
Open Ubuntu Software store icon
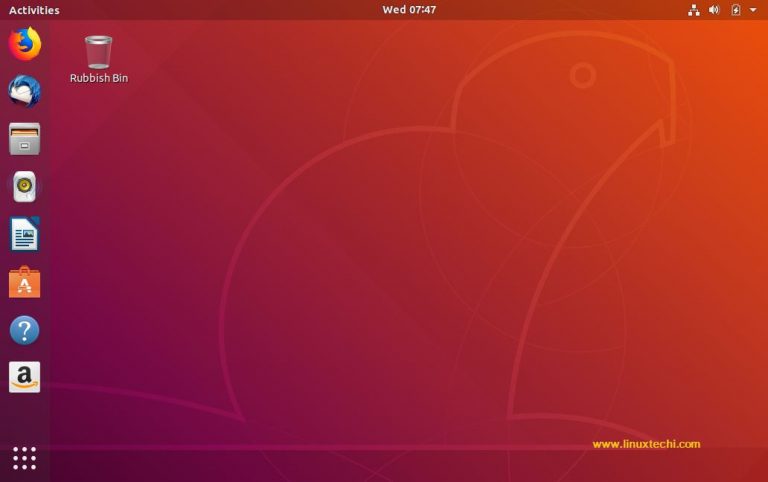pyautogui.click(x=24, y=282)
